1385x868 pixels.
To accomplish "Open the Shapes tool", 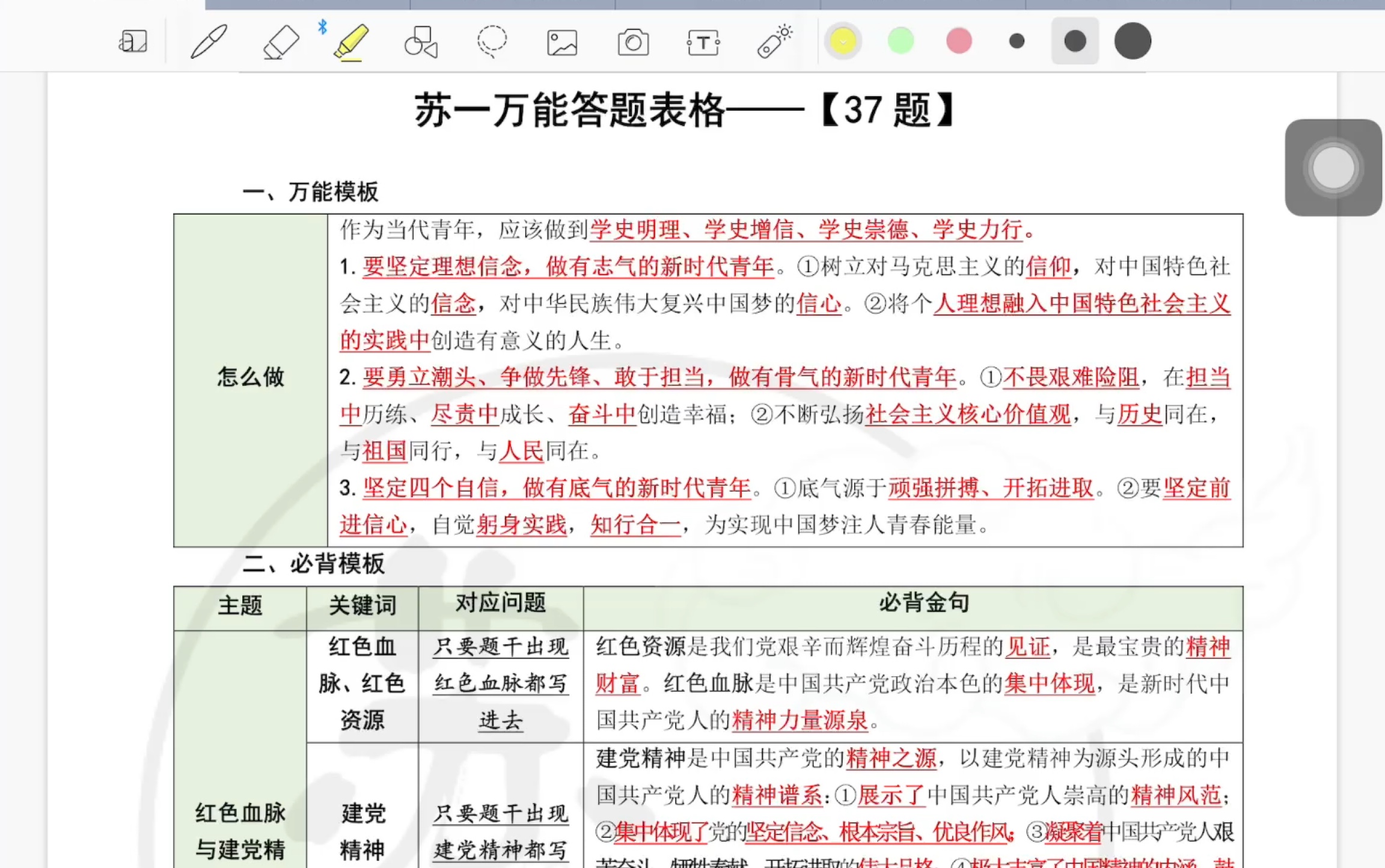I will point(421,41).
